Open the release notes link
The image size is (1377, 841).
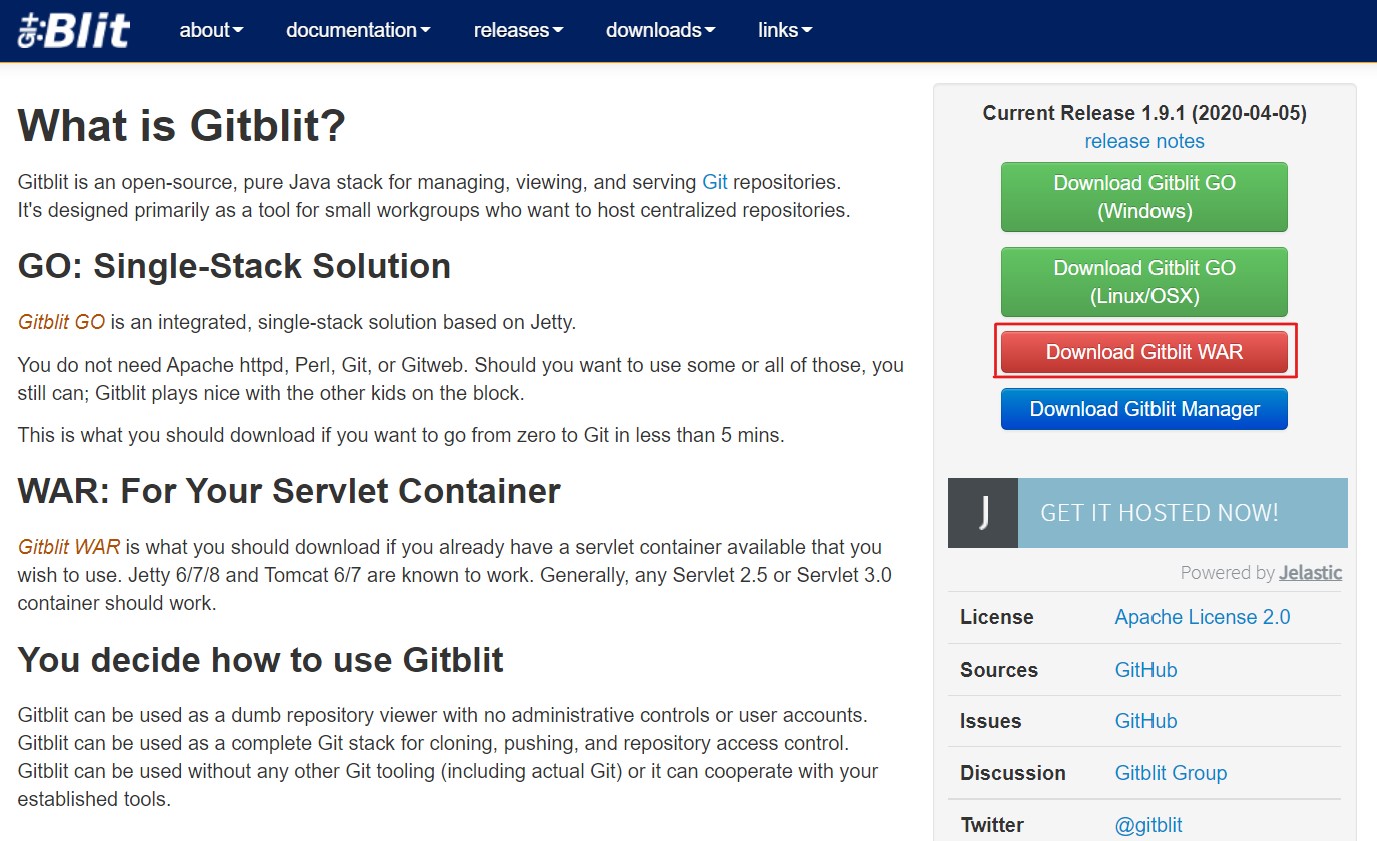[1144, 141]
